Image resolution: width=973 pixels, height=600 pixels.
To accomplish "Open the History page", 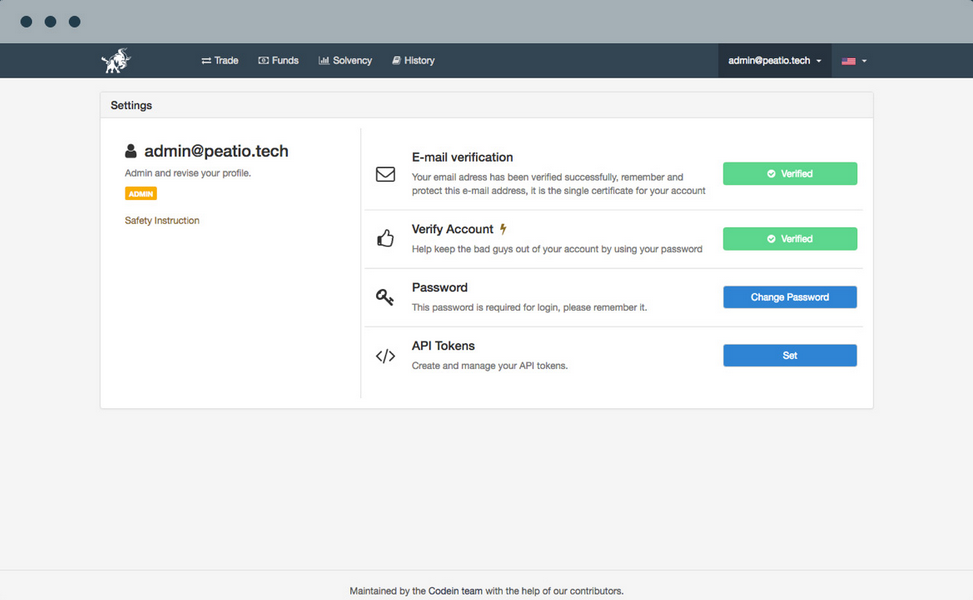I will [x=413, y=60].
